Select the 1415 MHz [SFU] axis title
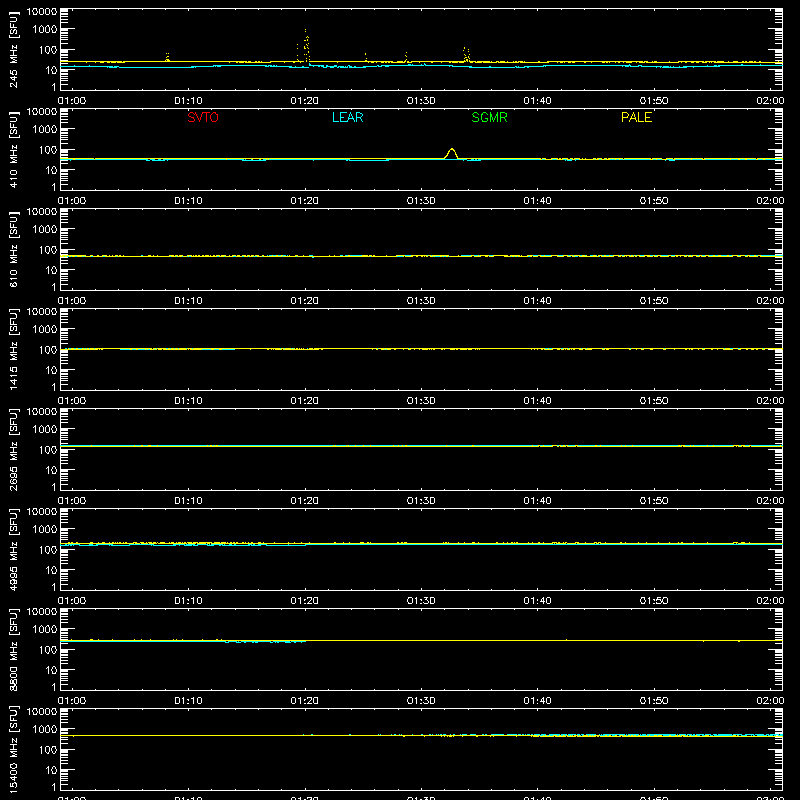Image resolution: width=800 pixels, height=800 pixels. 13,349
